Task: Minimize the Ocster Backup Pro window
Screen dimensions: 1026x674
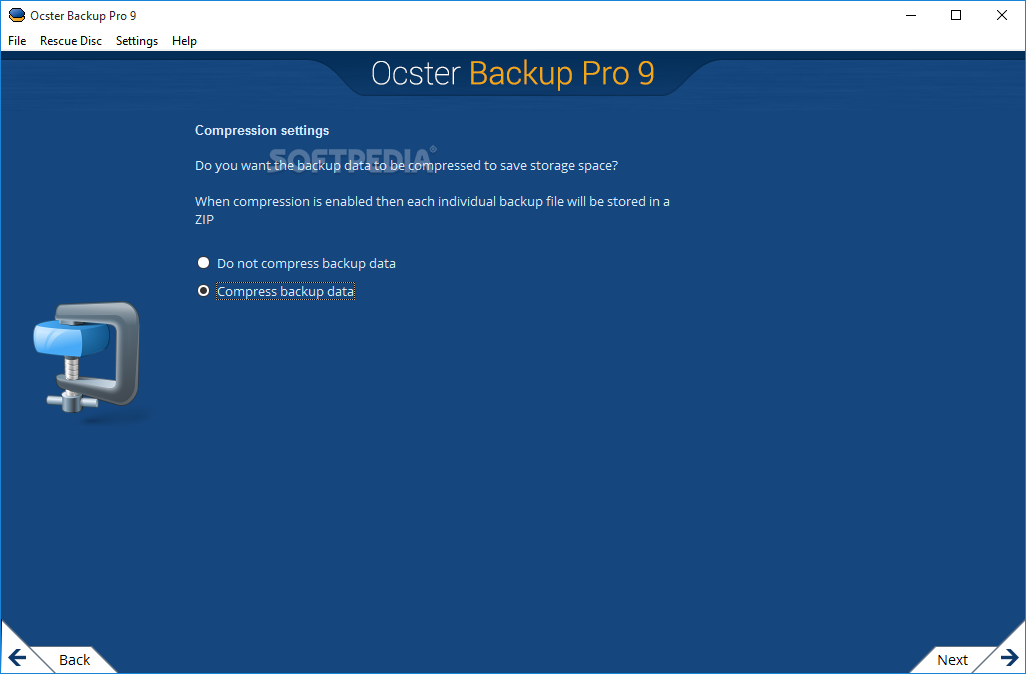Action: click(911, 15)
